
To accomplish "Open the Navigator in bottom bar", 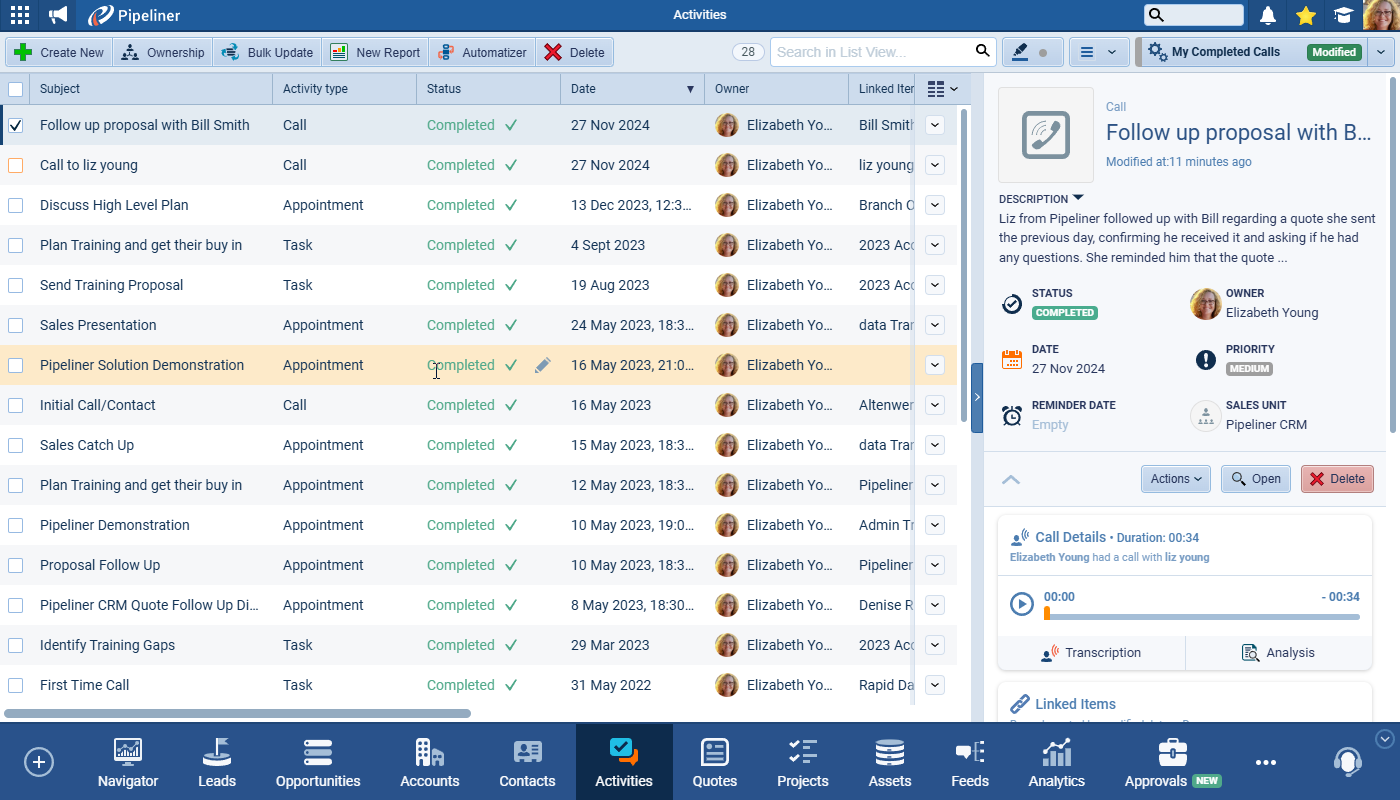I will [128, 762].
